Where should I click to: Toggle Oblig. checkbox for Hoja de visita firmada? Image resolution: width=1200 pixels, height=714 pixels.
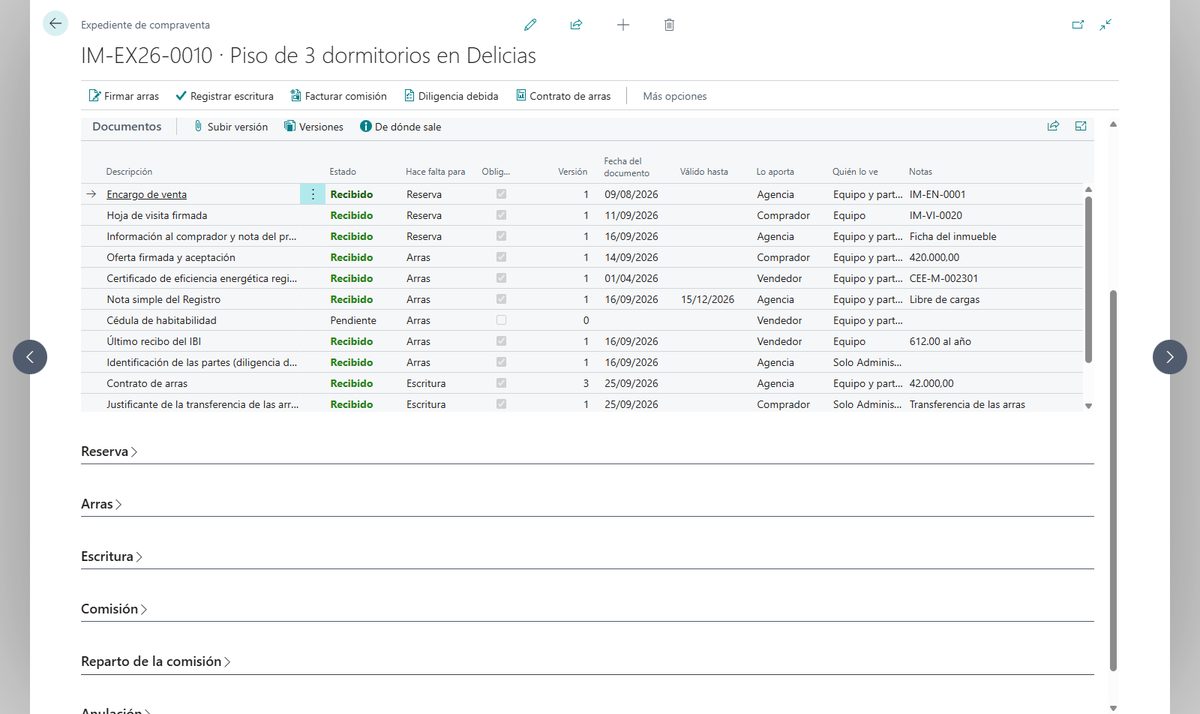[501, 215]
